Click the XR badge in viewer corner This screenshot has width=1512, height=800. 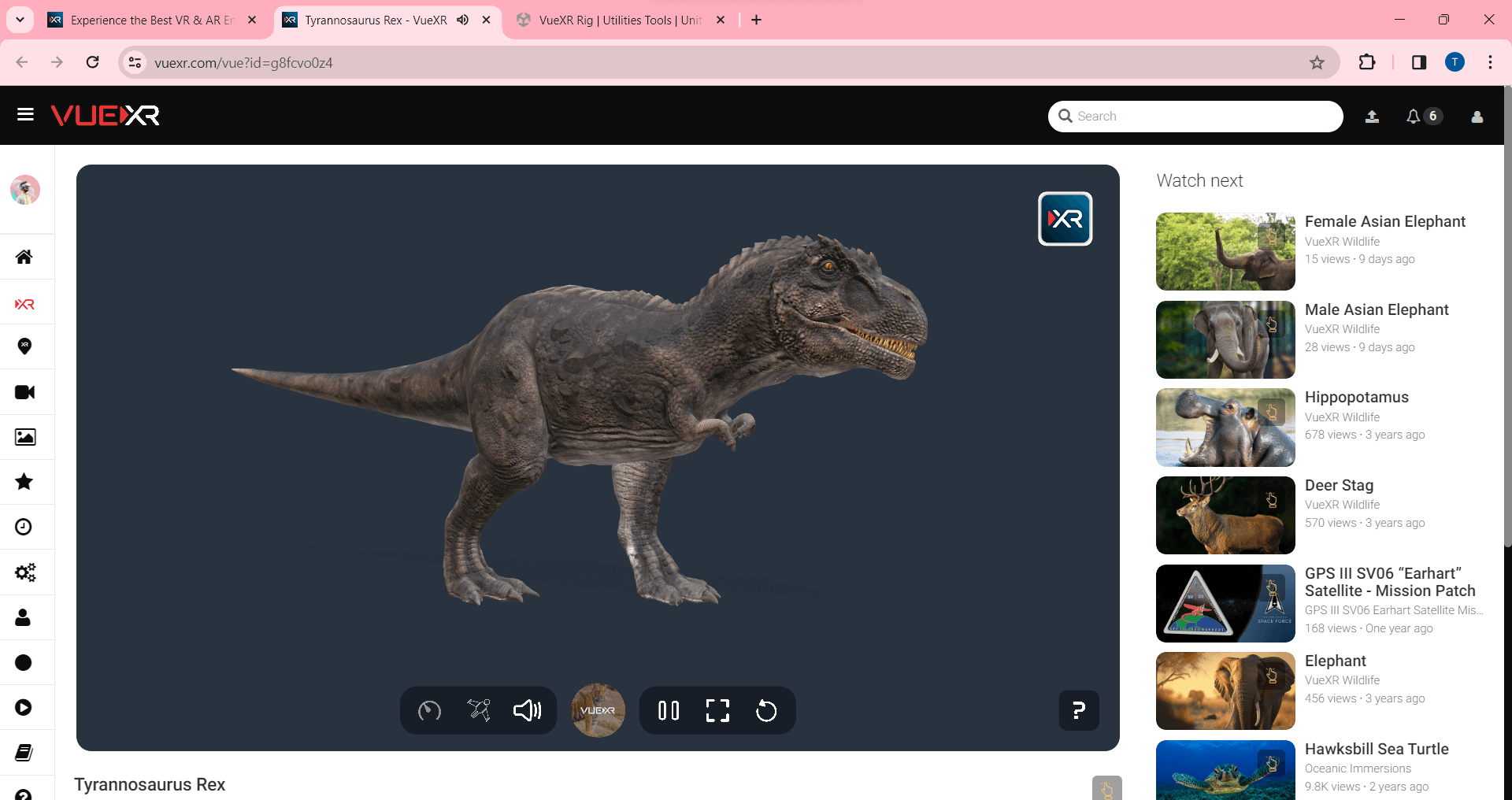[x=1065, y=219]
